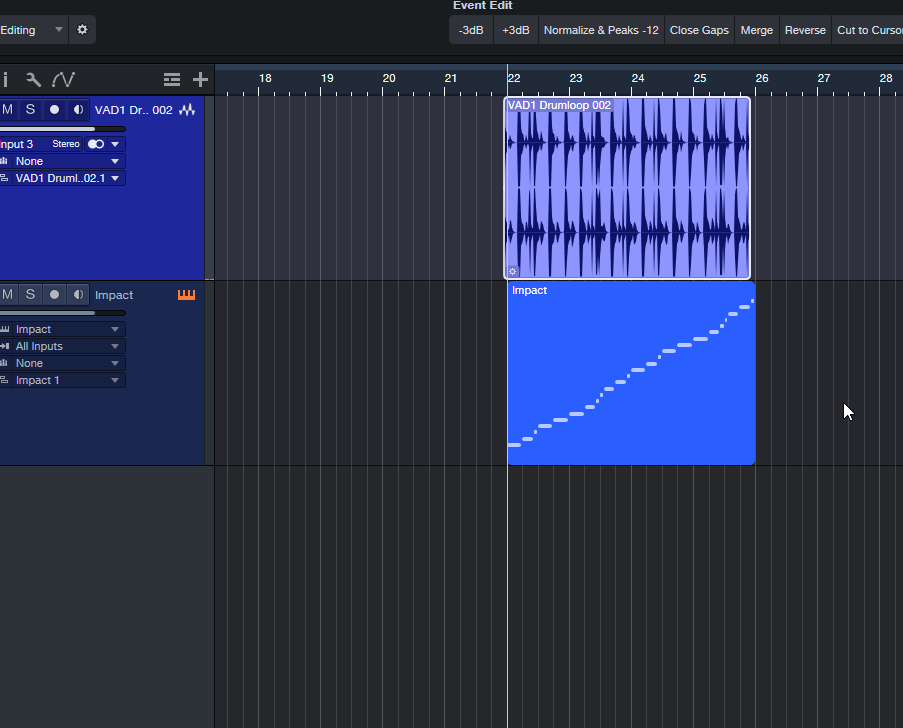Expand the Editing dropdown
Image resolution: width=903 pixels, height=728 pixels.
coord(58,30)
